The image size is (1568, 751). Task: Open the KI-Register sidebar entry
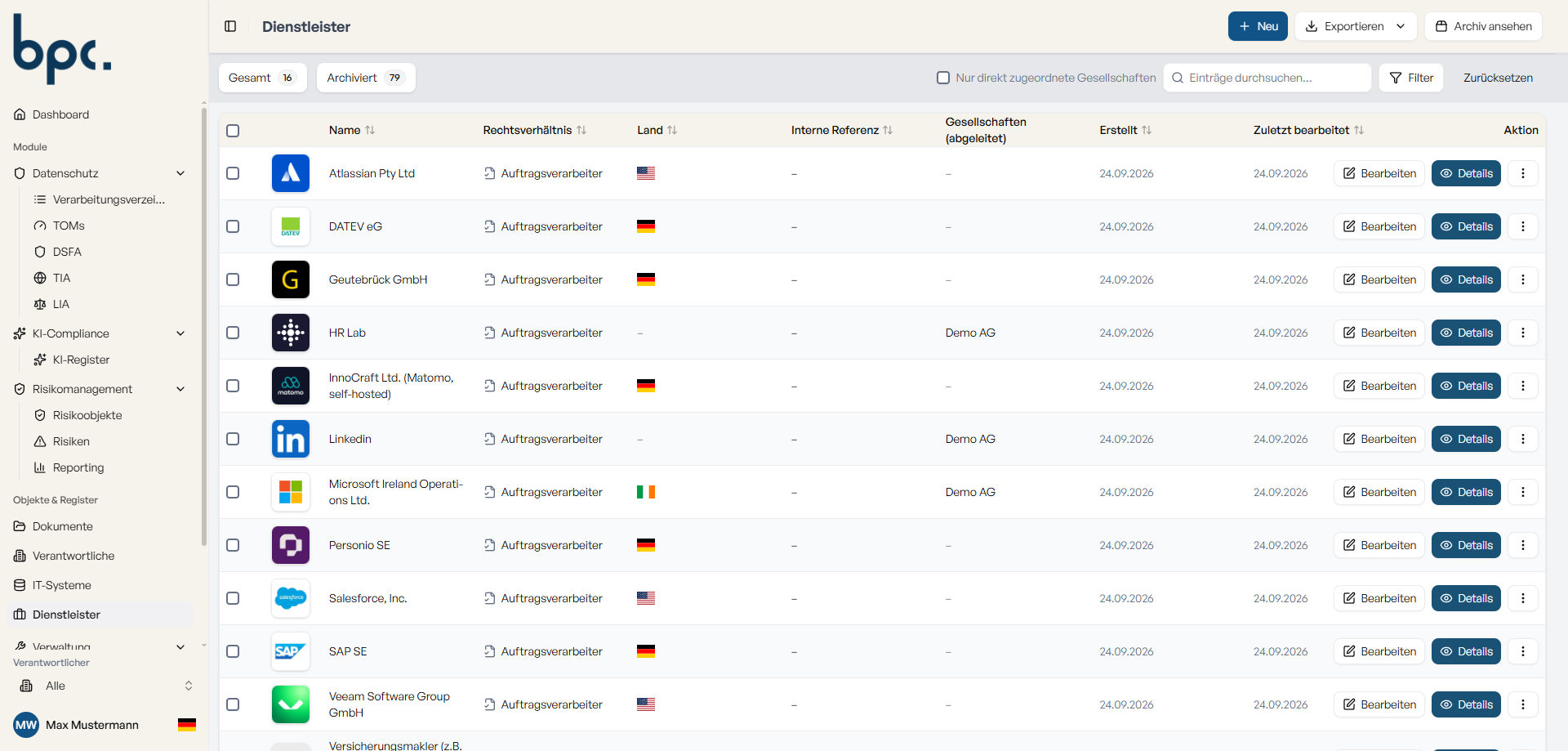click(81, 360)
